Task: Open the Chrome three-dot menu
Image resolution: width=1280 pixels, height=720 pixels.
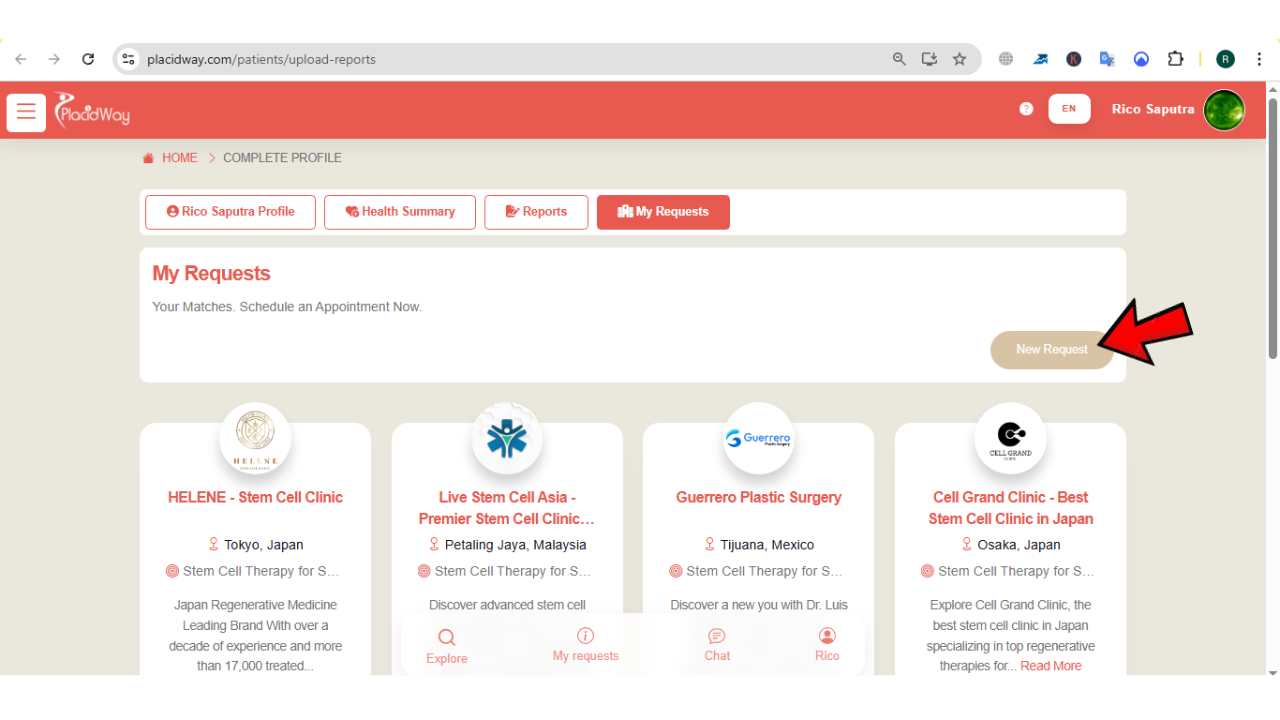Action: [x=1259, y=59]
